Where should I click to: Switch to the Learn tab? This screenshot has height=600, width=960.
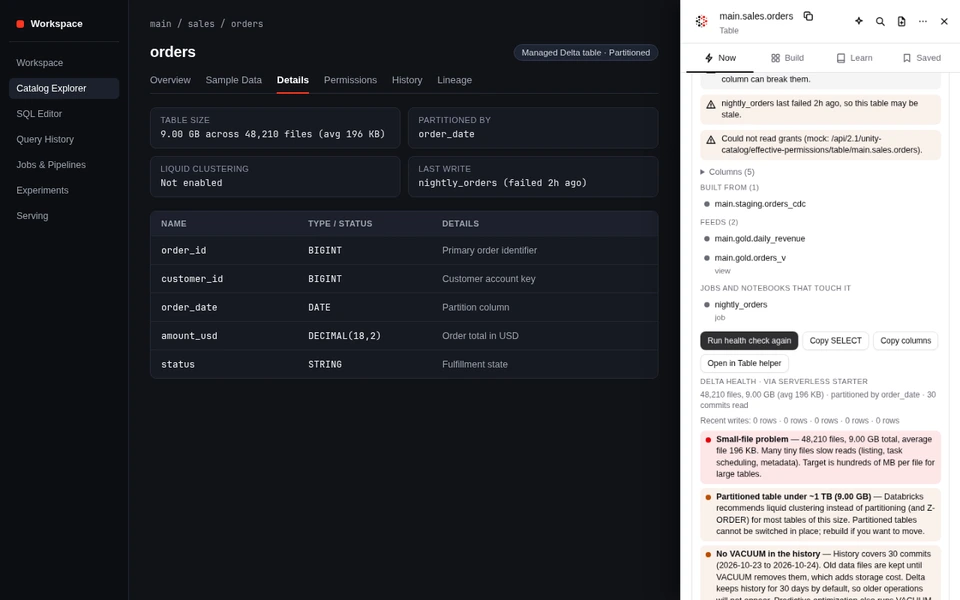click(854, 58)
